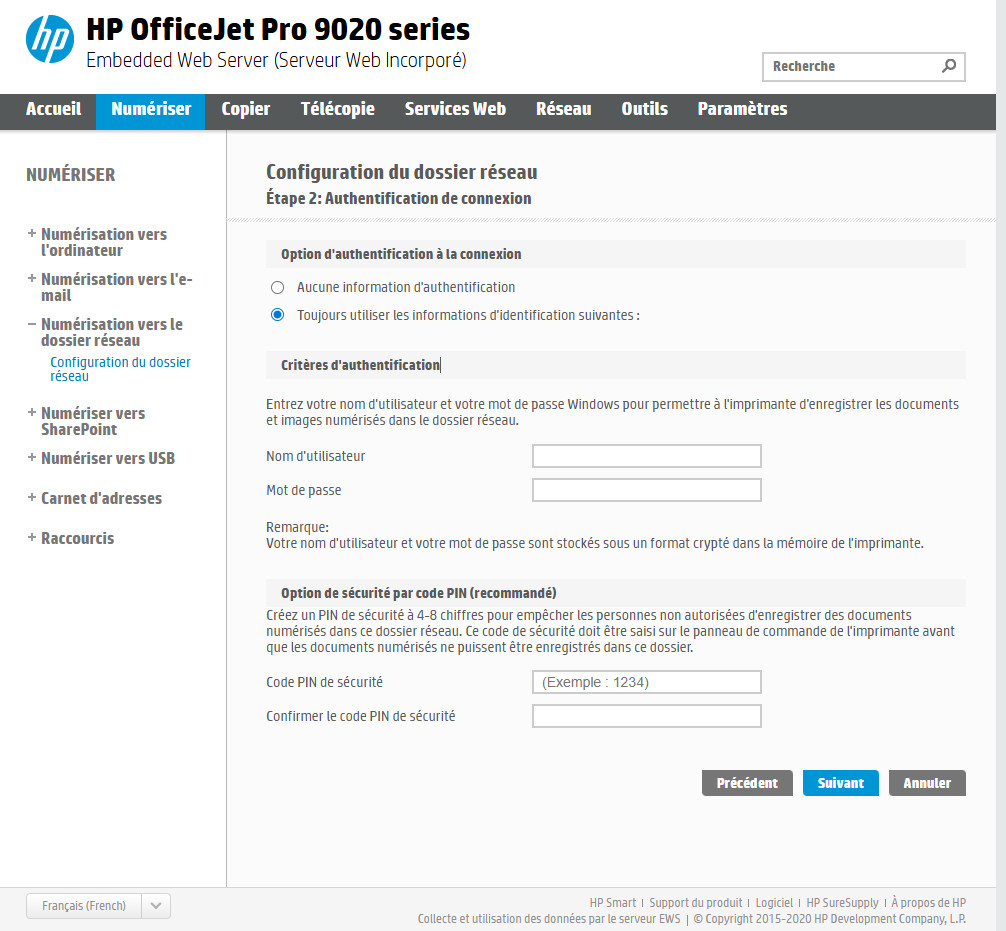Viewport: 1006px width, 931px height.
Task: Click the Précédent button
Action: click(x=747, y=783)
